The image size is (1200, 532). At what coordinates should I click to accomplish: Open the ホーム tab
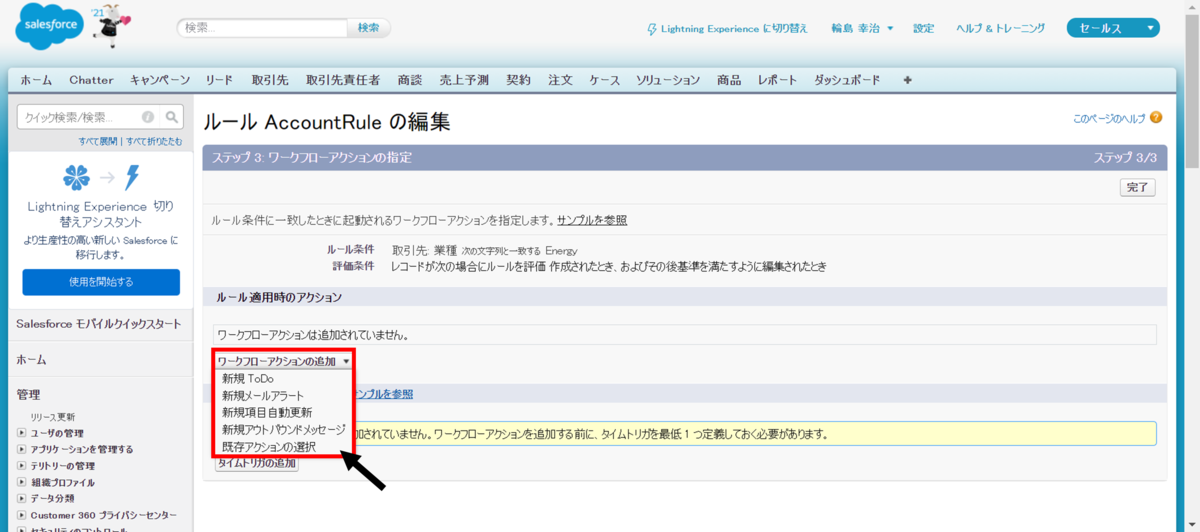click(x=36, y=80)
